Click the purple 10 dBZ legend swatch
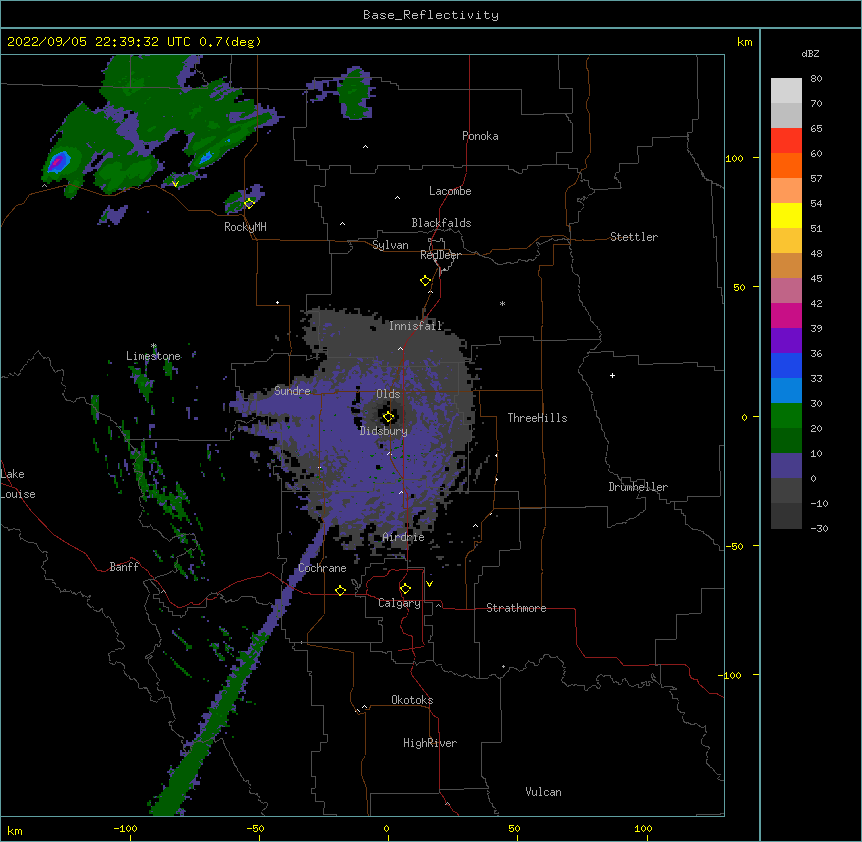Screen dimensions: 862x842 pos(786,466)
